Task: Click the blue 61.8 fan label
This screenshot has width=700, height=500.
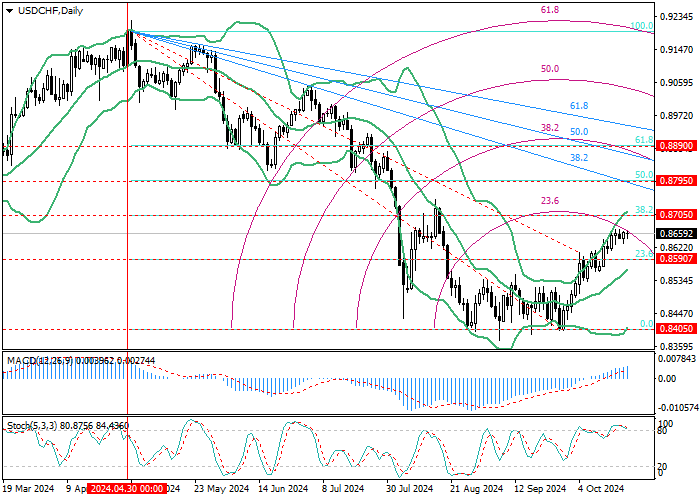Action: 579,106
